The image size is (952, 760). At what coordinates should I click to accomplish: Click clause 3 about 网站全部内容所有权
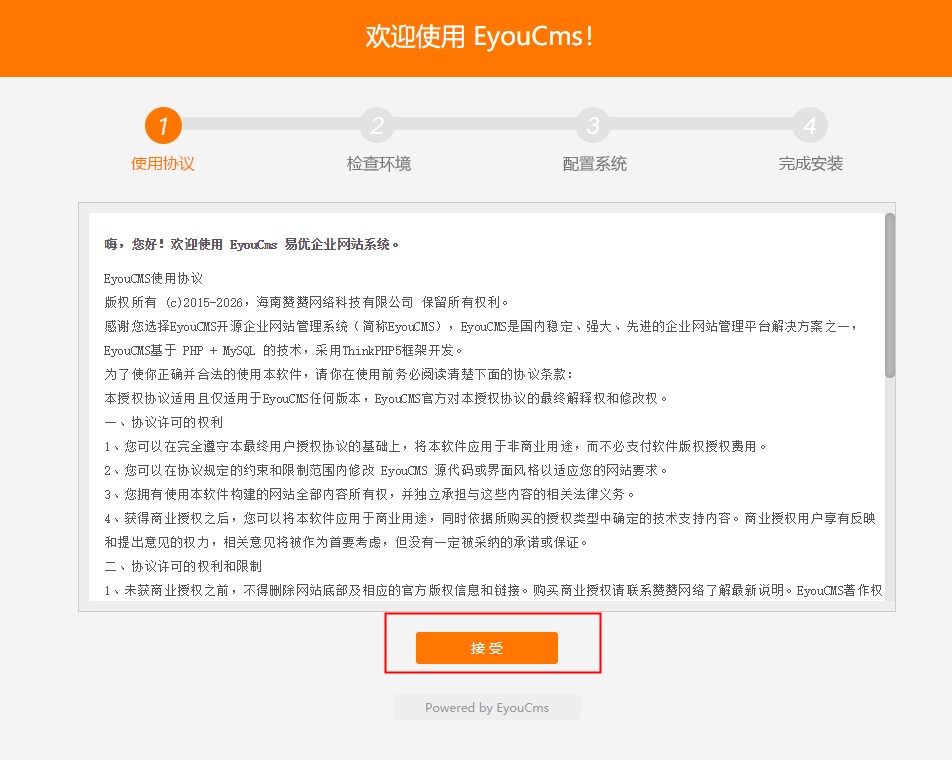pyautogui.click(x=370, y=494)
